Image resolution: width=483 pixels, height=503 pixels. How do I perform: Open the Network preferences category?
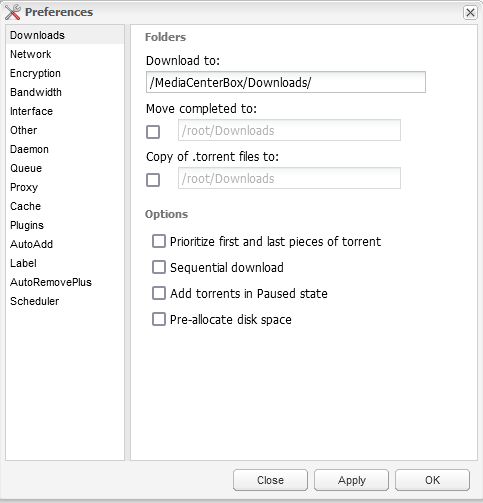click(x=31, y=54)
